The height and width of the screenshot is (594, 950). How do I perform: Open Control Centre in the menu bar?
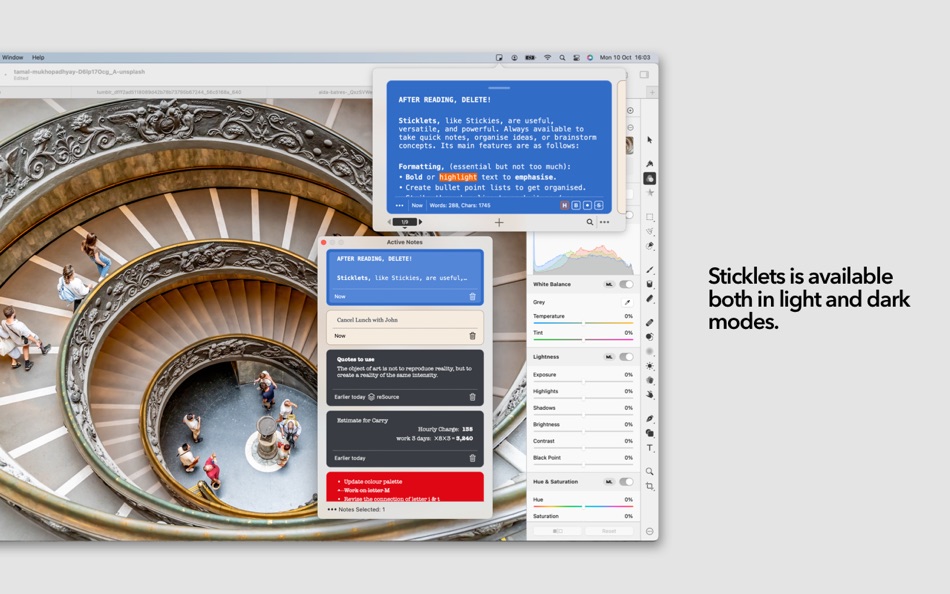[x=576, y=58]
